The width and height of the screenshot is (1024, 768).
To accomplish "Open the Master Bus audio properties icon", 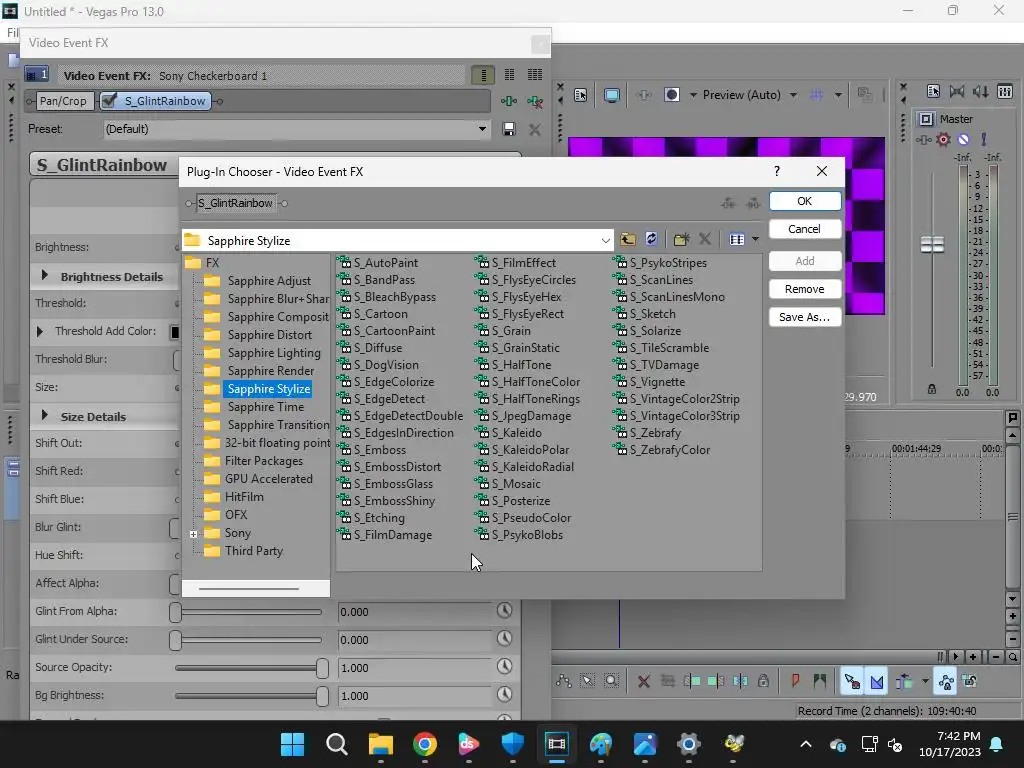I will (933, 91).
